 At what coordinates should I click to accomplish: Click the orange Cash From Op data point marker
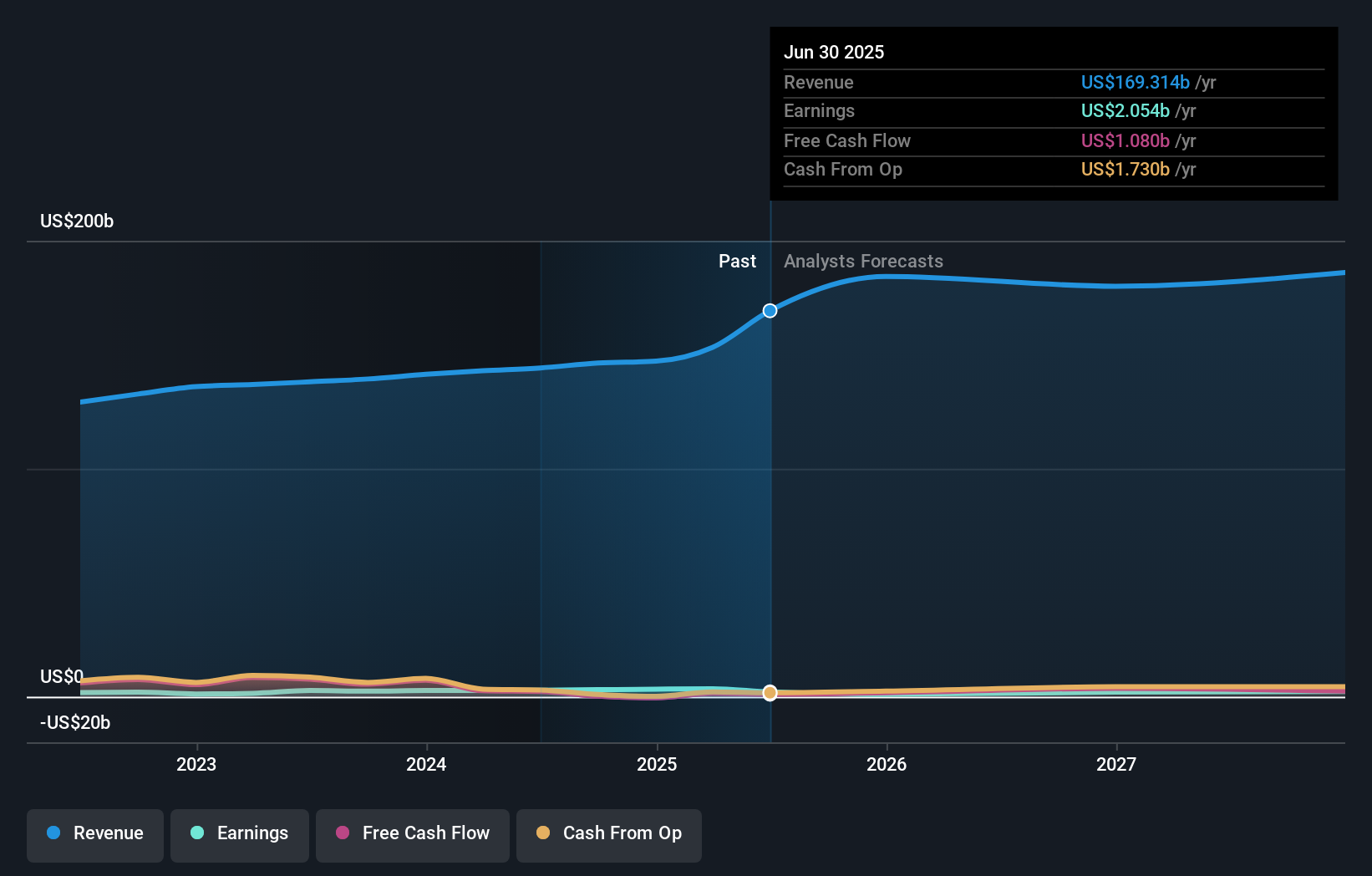[x=770, y=693]
